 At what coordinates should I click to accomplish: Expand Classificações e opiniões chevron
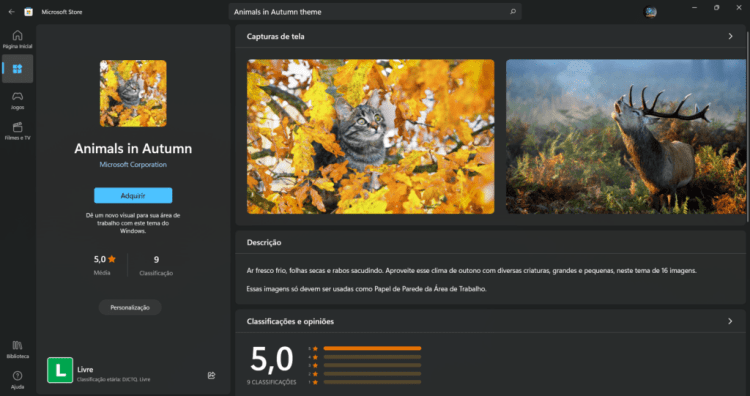click(730, 321)
